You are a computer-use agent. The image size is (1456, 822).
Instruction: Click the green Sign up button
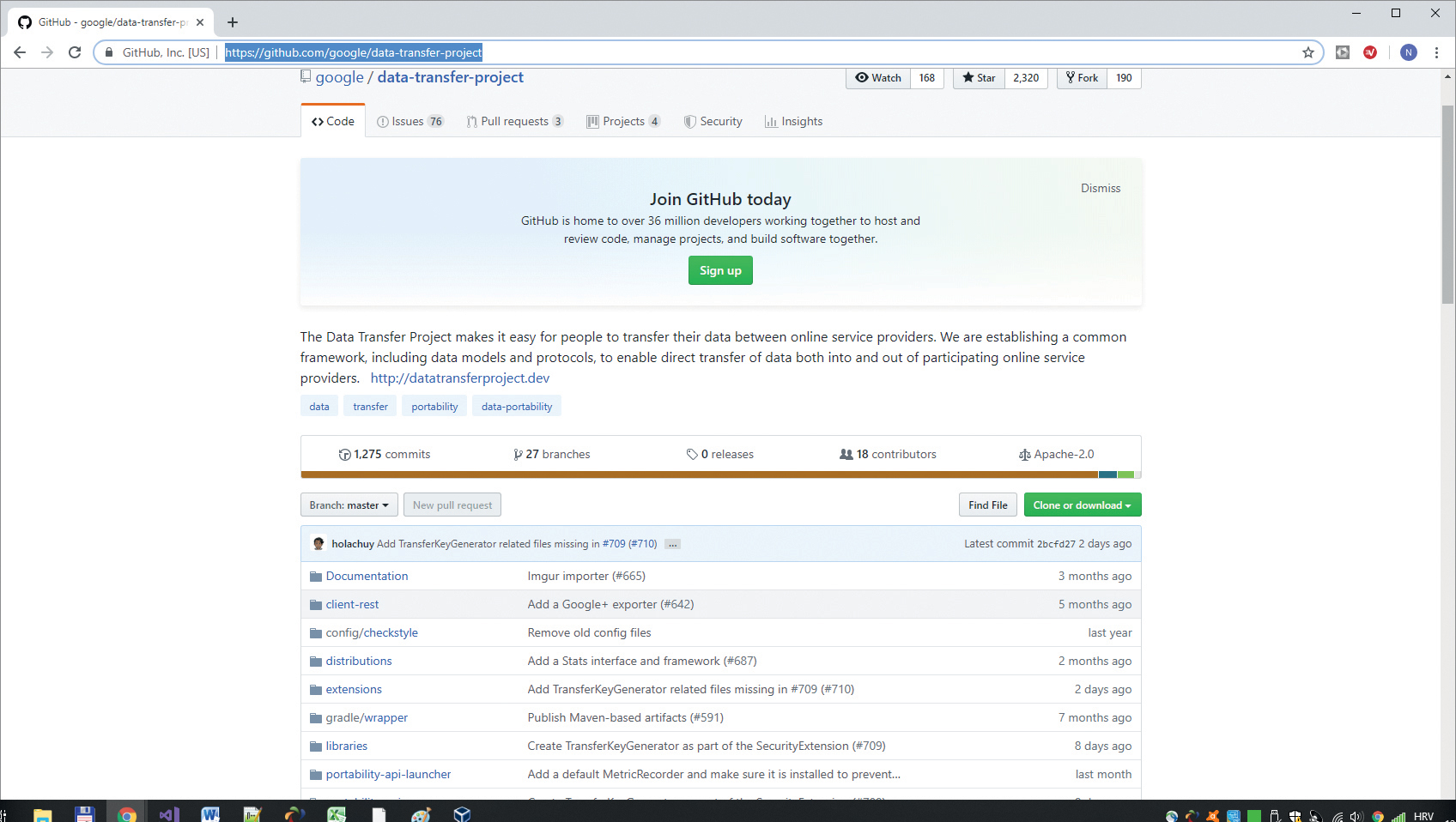click(719, 270)
